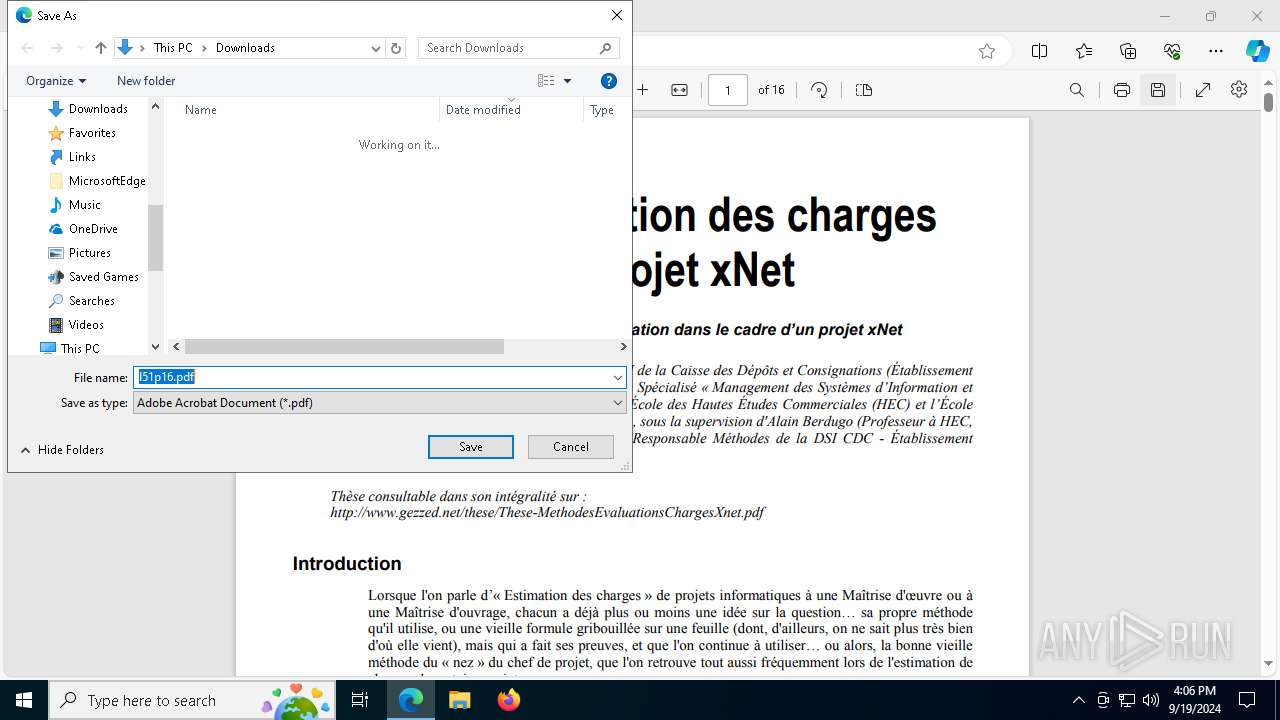Open PDF viewer settings gear
Screen dimensions: 1280x720
(x=1239, y=90)
